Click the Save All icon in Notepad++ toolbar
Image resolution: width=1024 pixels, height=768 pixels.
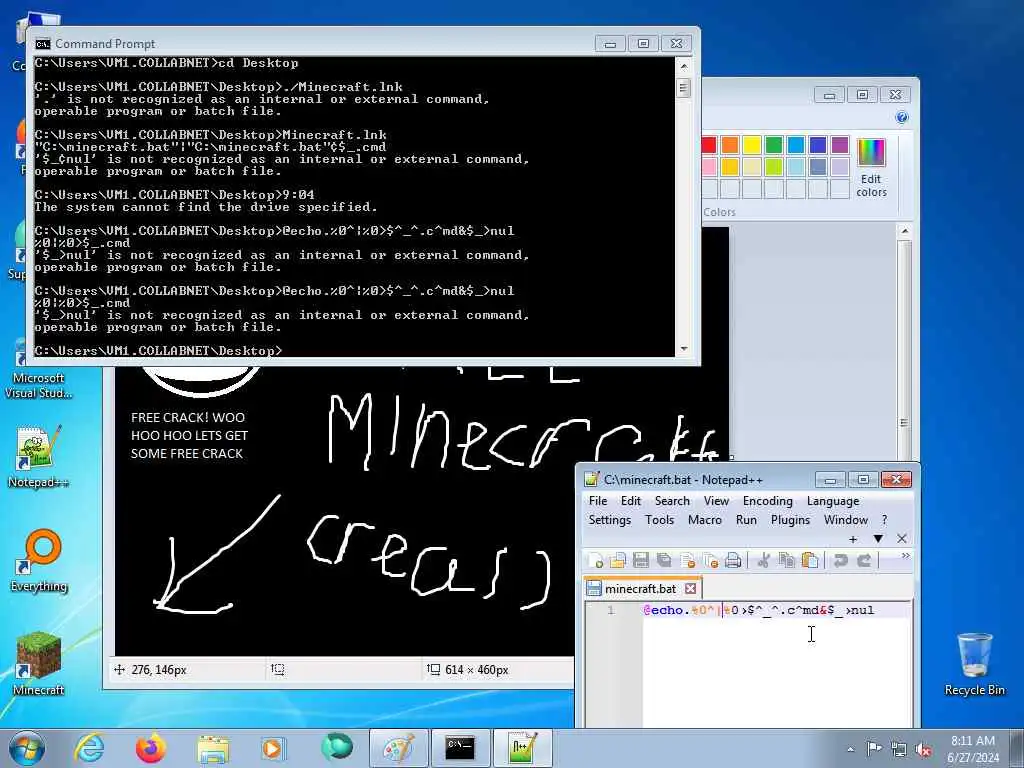pyautogui.click(x=664, y=560)
